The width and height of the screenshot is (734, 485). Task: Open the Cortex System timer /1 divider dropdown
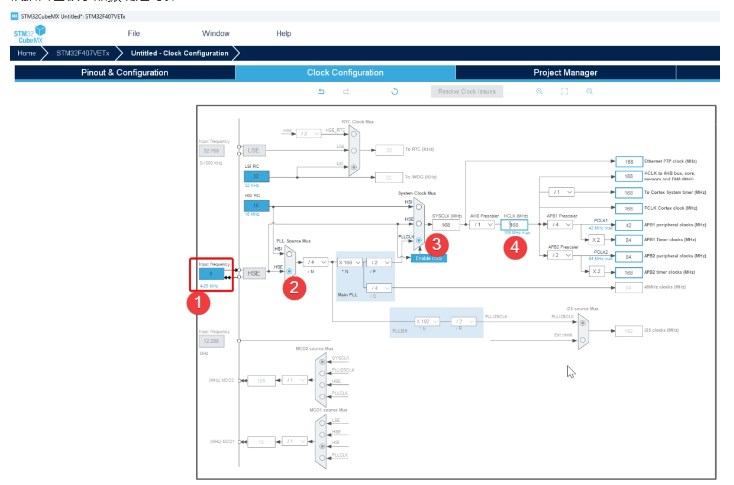click(x=561, y=192)
